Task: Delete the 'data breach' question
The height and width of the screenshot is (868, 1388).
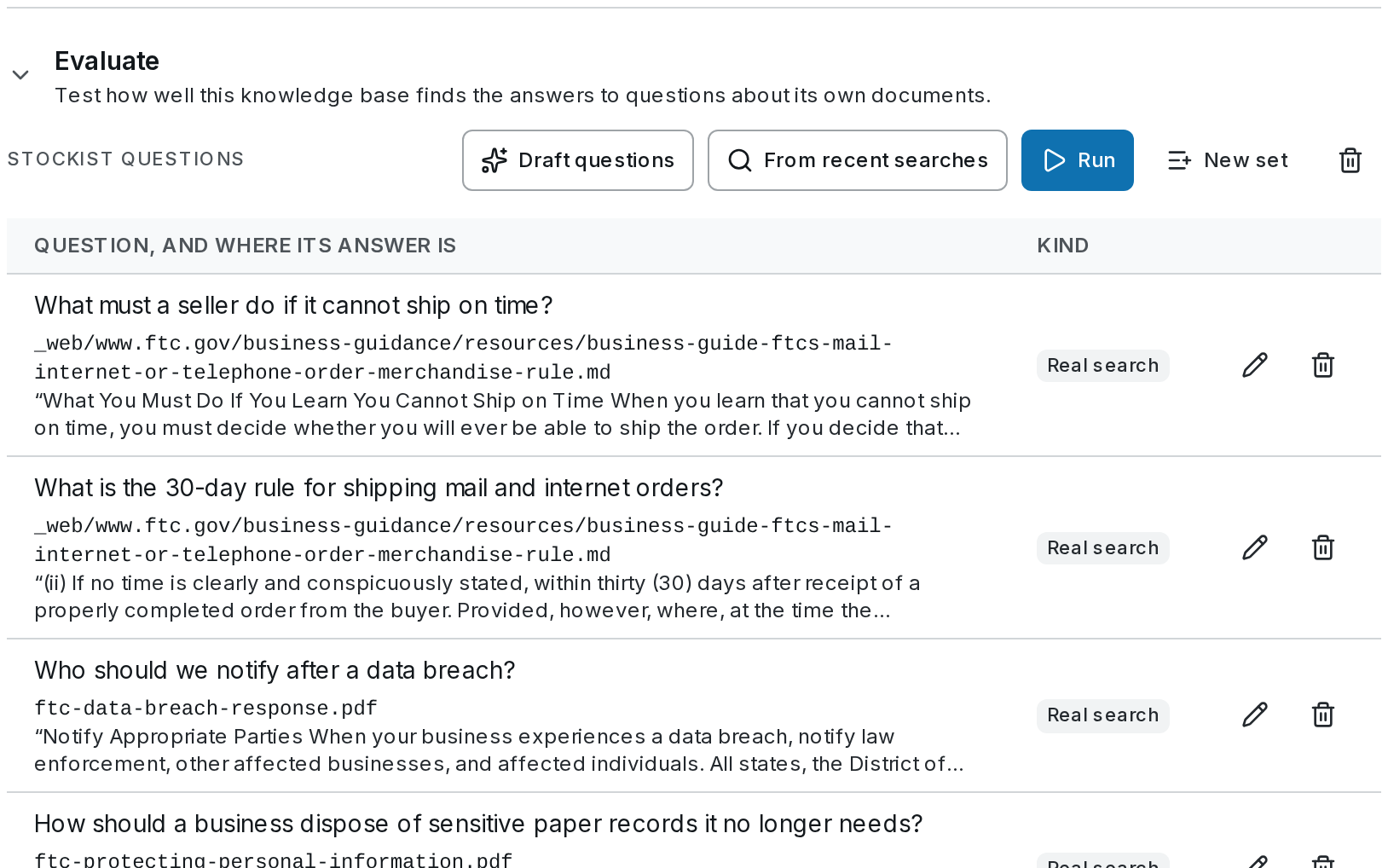Action: [1323, 715]
